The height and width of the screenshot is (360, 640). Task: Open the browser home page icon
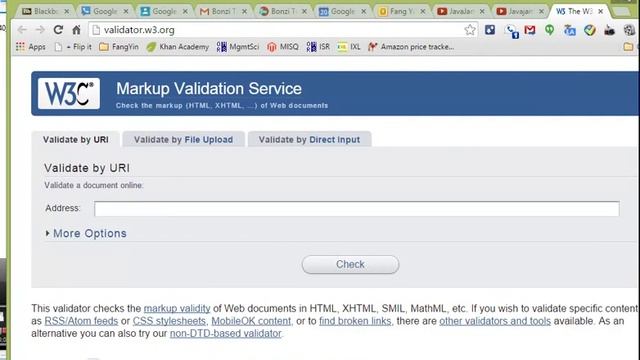pyautogui.click(x=76, y=29)
